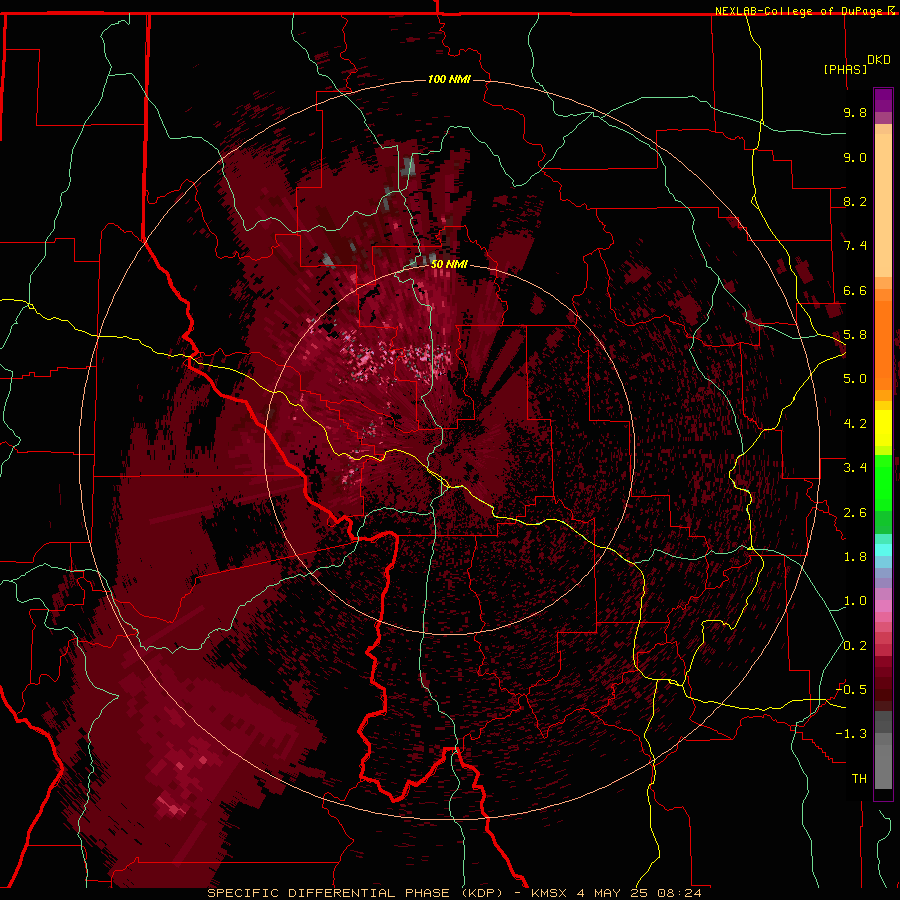Screen dimensions: 900x900
Task: Click the 50 NMI range ring label
Action: pyautogui.click(x=449, y=264)
